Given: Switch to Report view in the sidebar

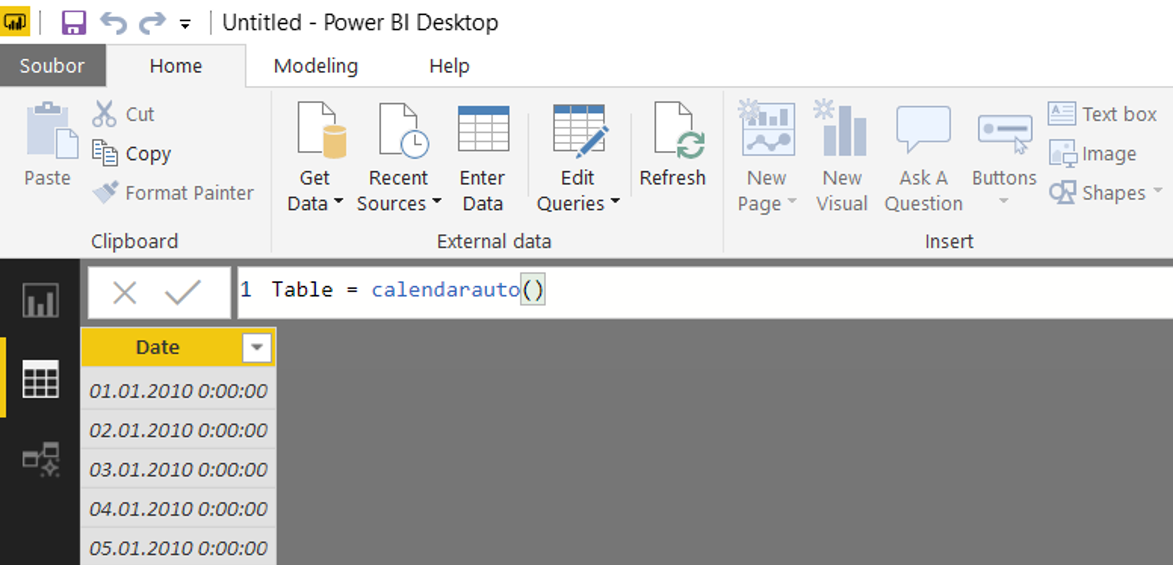Looking at the screenshot, I should coord(40,300).
